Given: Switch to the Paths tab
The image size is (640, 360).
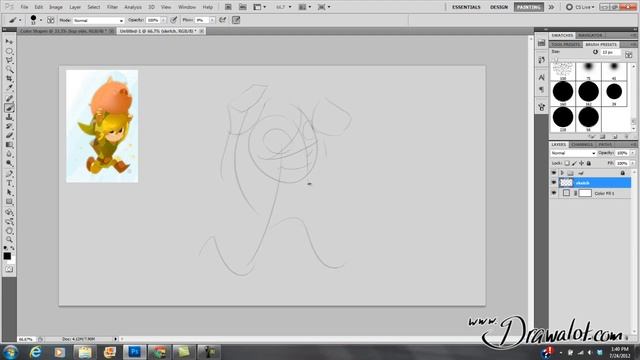Looking at the screenshot, I should click(605, 144).
